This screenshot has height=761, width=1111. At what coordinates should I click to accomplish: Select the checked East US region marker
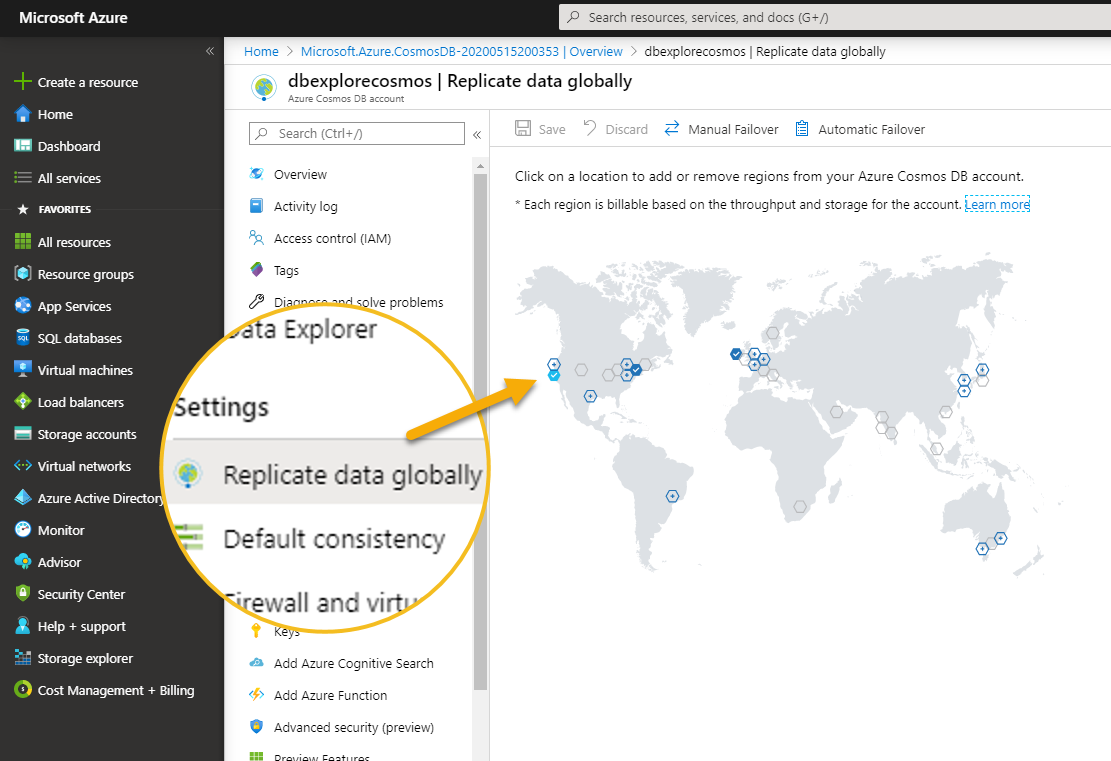point(636,369)
